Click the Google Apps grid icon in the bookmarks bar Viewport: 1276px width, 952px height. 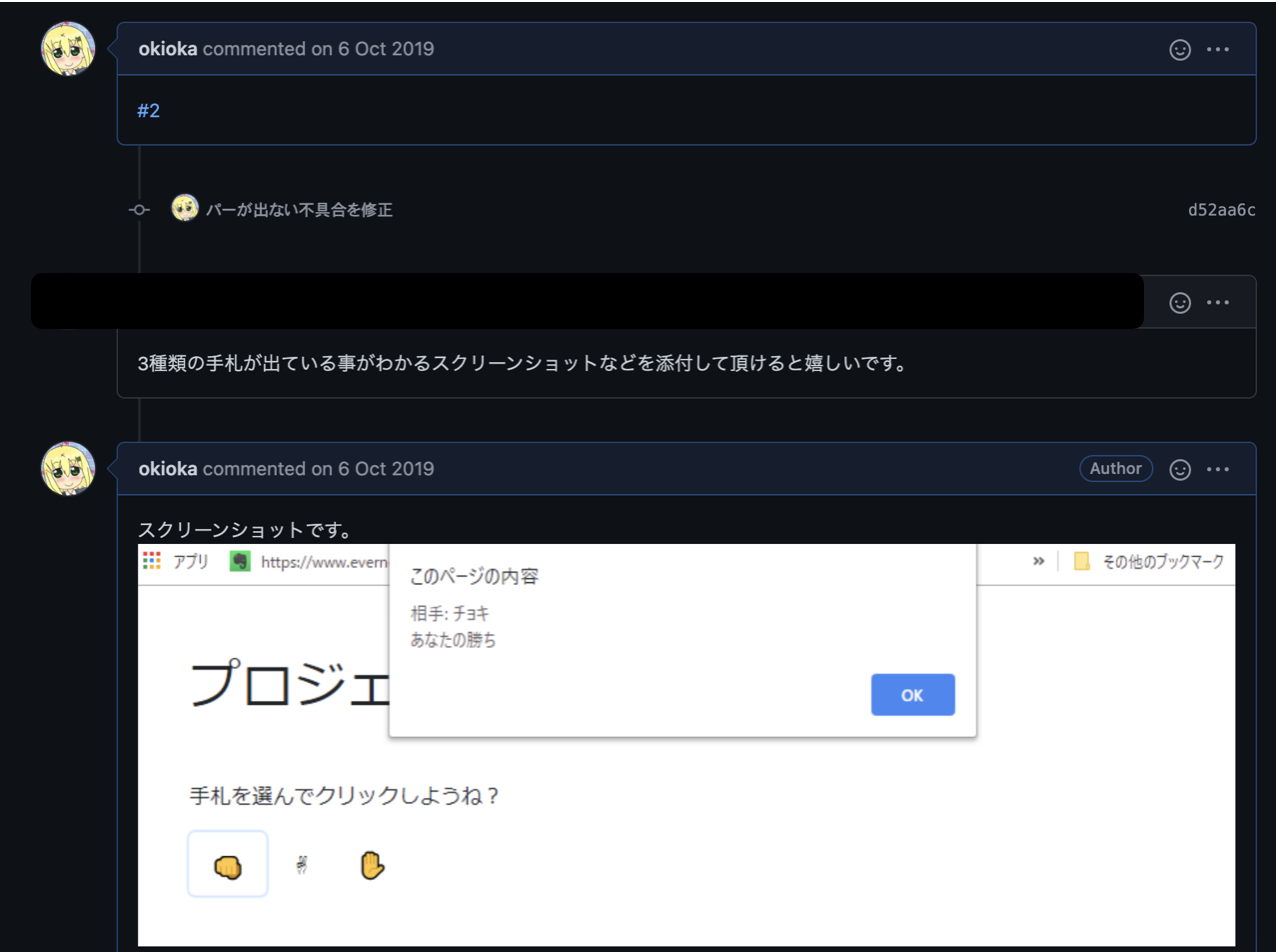tap(152, 561)
